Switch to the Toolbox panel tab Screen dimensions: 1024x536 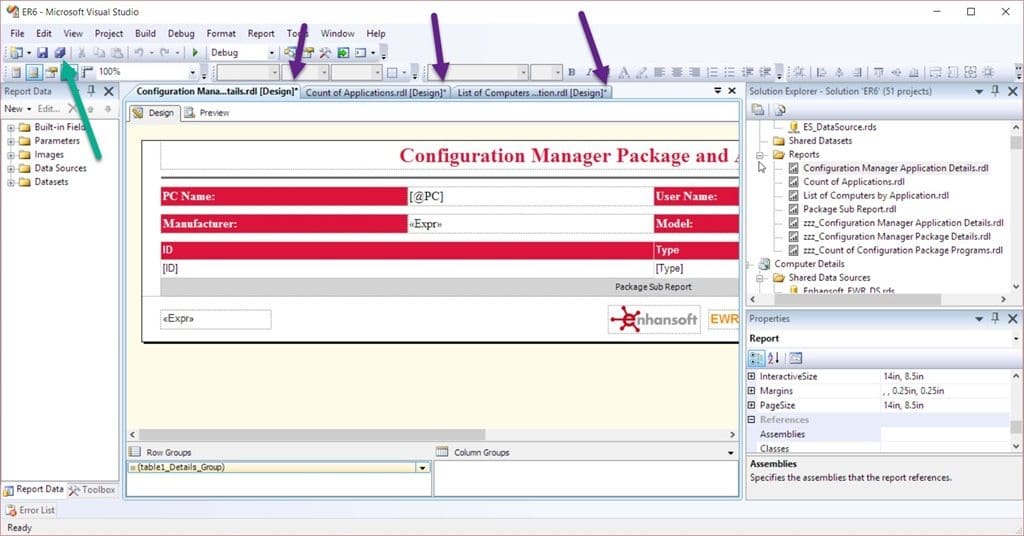[x=92, y=490]
